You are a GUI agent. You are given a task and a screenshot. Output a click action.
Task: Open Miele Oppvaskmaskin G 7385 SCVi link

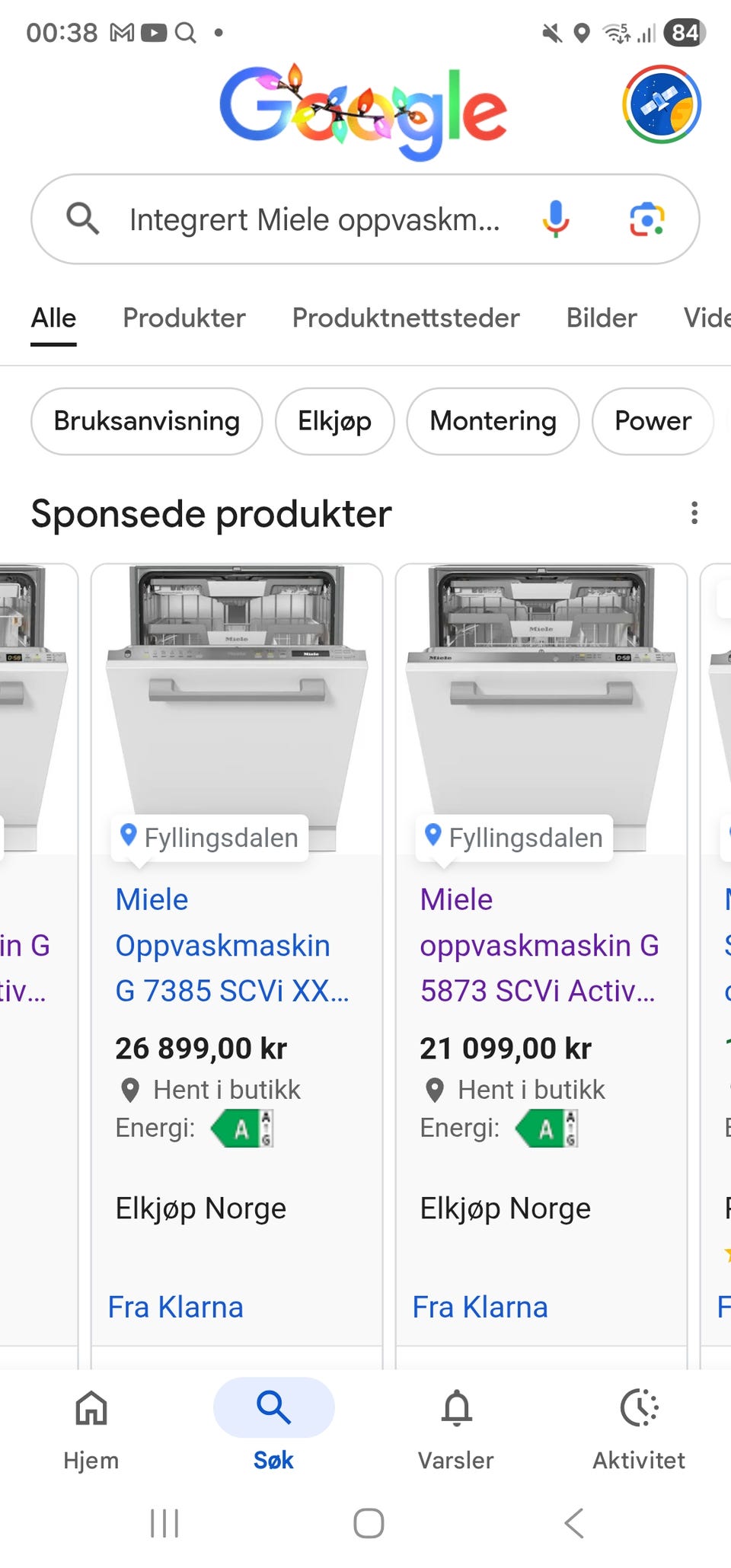click(232, 945)
